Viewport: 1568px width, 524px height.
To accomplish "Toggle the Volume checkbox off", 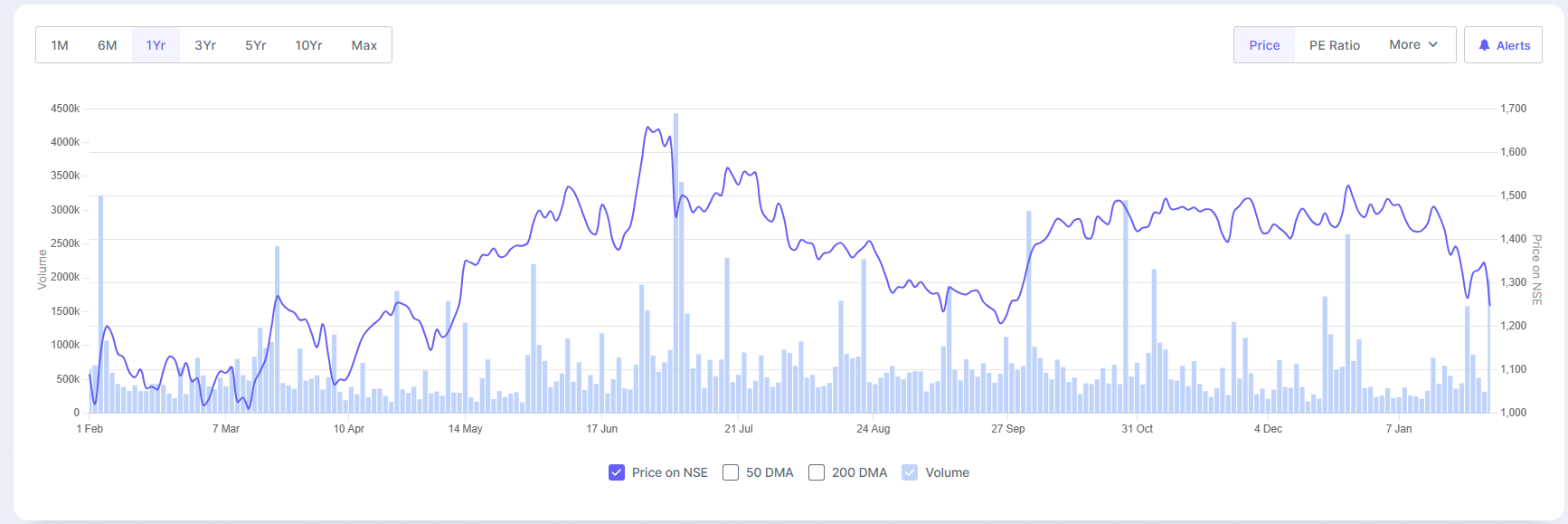I will 910,472.
